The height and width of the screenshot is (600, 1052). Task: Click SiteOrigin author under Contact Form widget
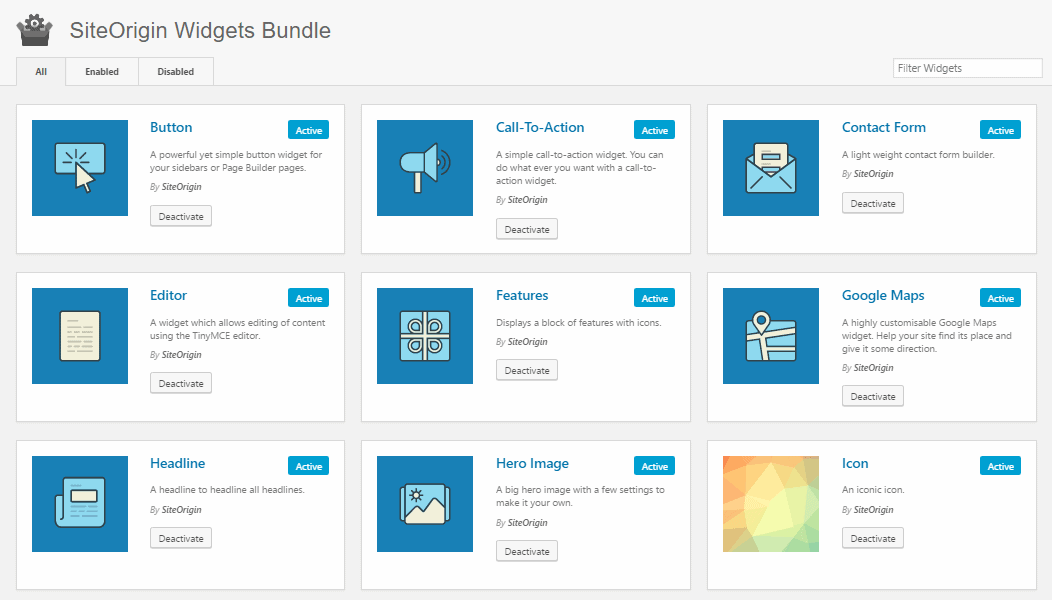[874, 173]
